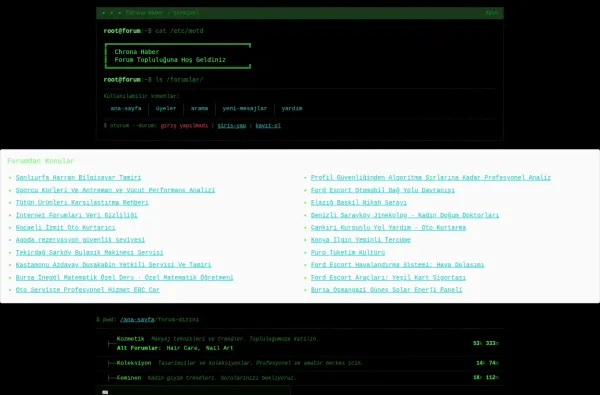
Task: Open Kastamonu Azdavay Duşakabin topic
Action: 113,265
